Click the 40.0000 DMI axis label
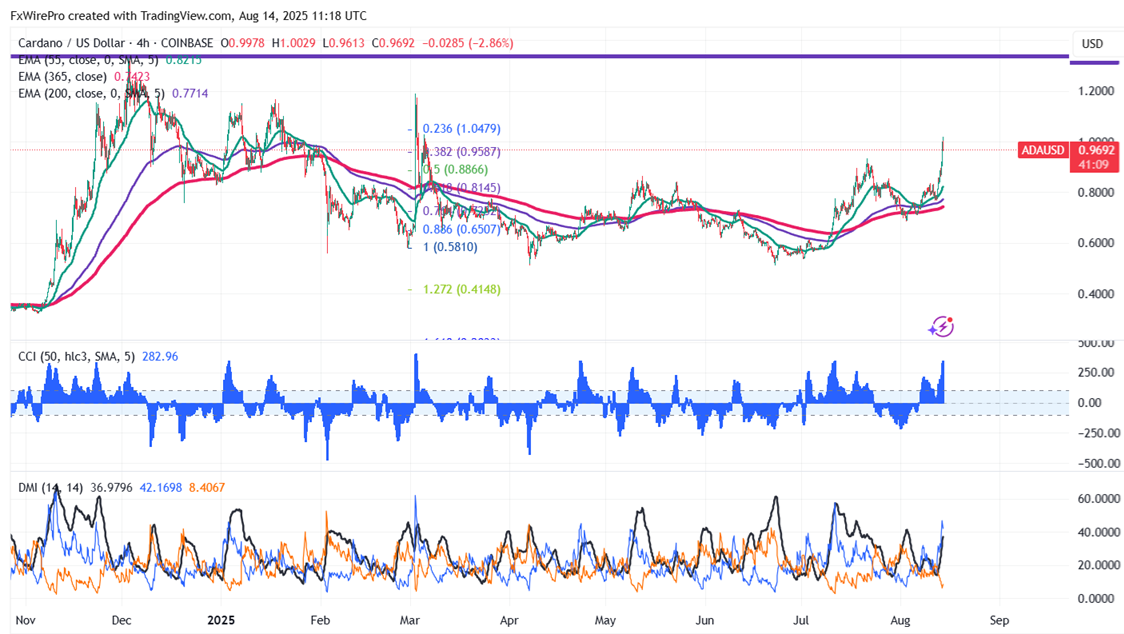This screenshot has height=634, width=1124. [1099, 532]
